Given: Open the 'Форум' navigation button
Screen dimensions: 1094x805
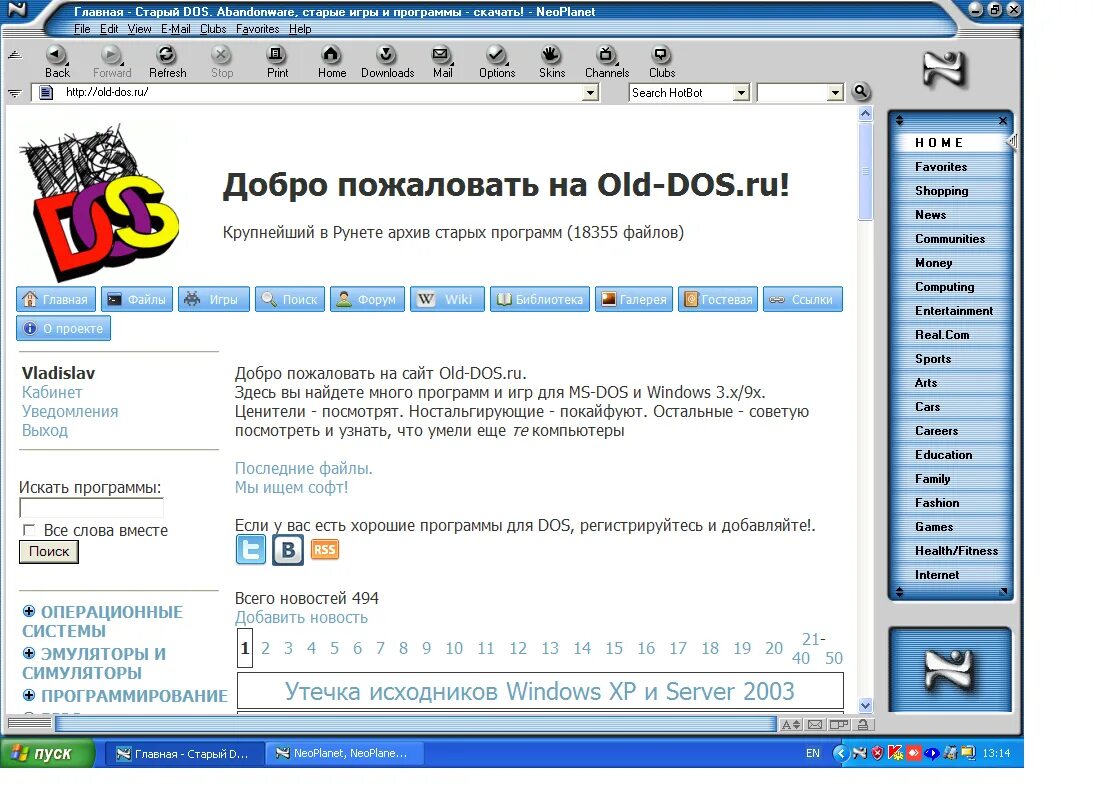Looking at the screenshot, I should point(367,299).
